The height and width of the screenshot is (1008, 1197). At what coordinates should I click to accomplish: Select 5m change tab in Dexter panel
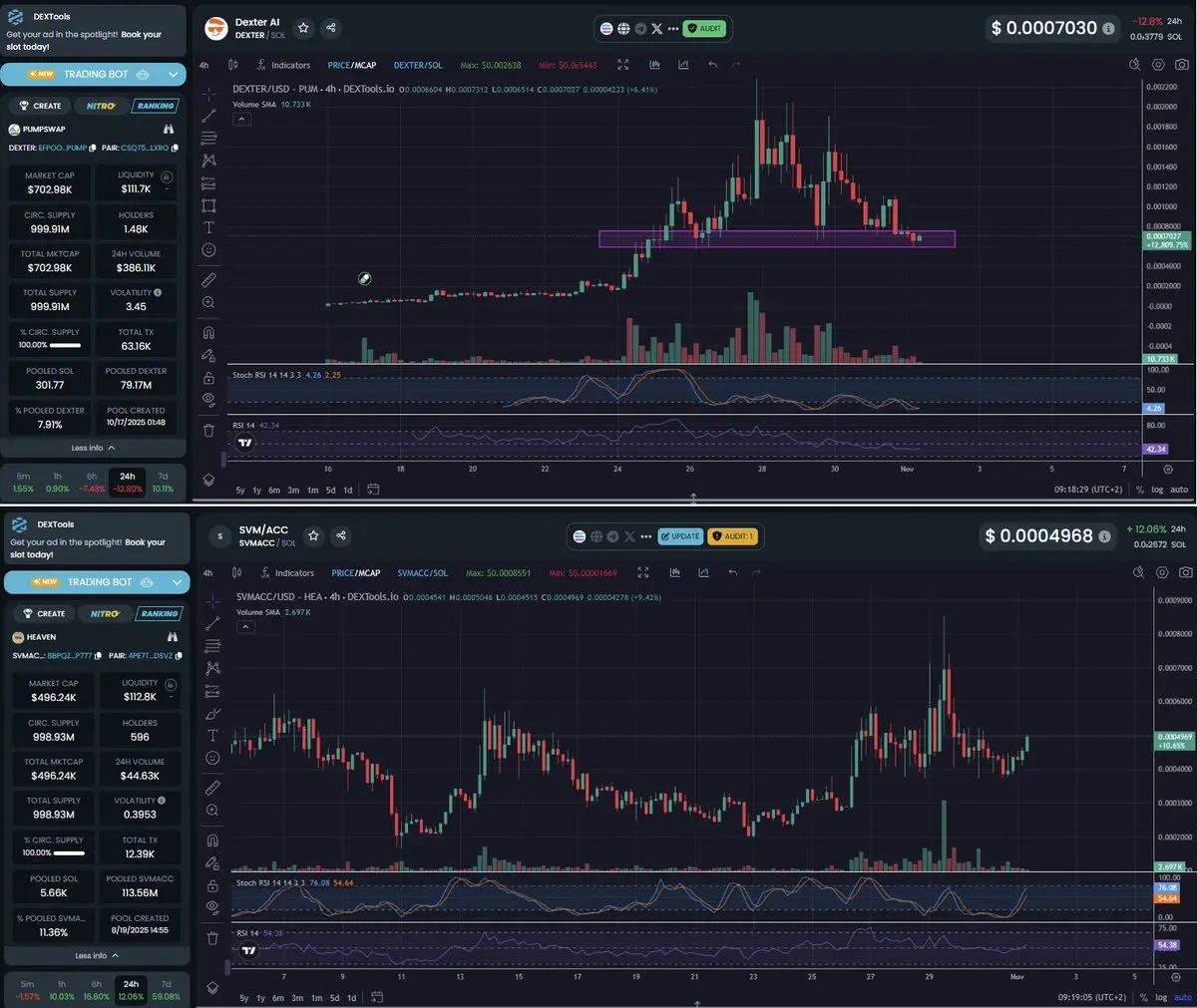pyautogui.click(x=23, y=483)
